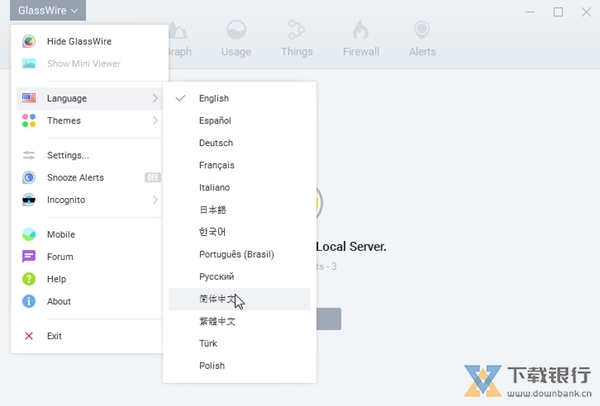Maximize the GlassWire window
600x406 pixels.
point(558,12)
